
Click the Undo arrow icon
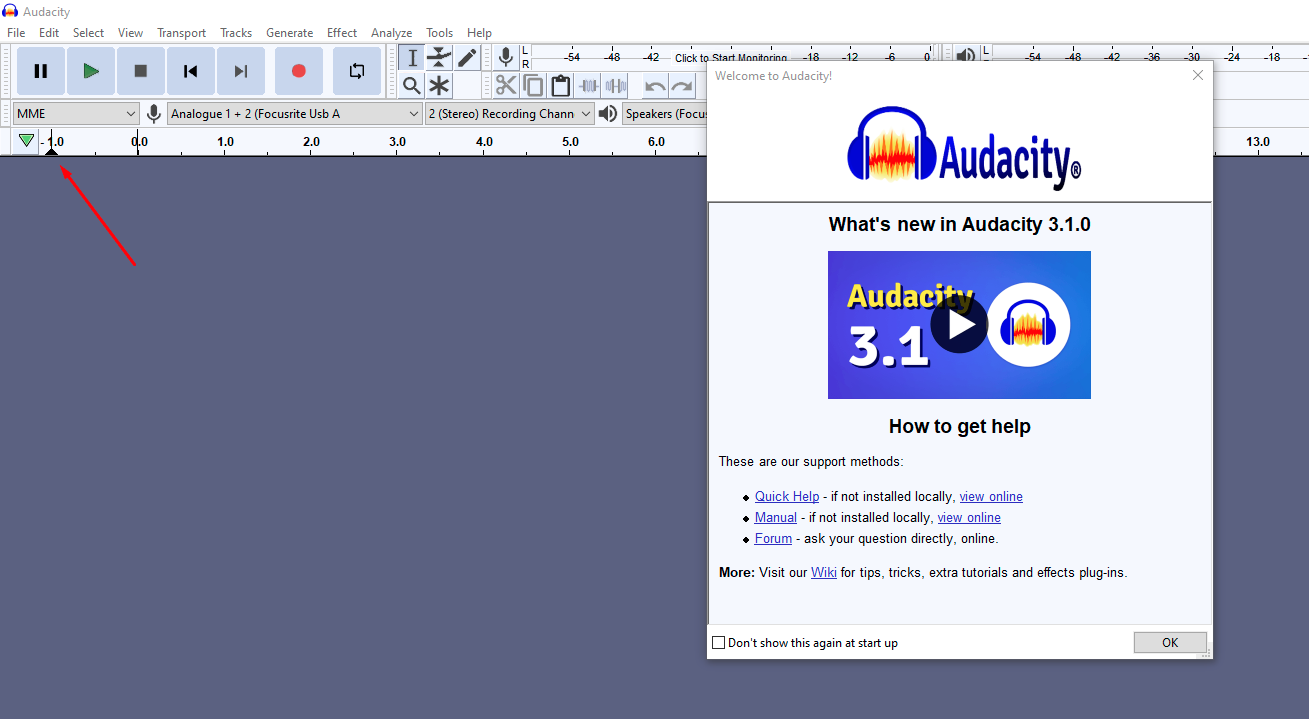click(x=655, y=86)
